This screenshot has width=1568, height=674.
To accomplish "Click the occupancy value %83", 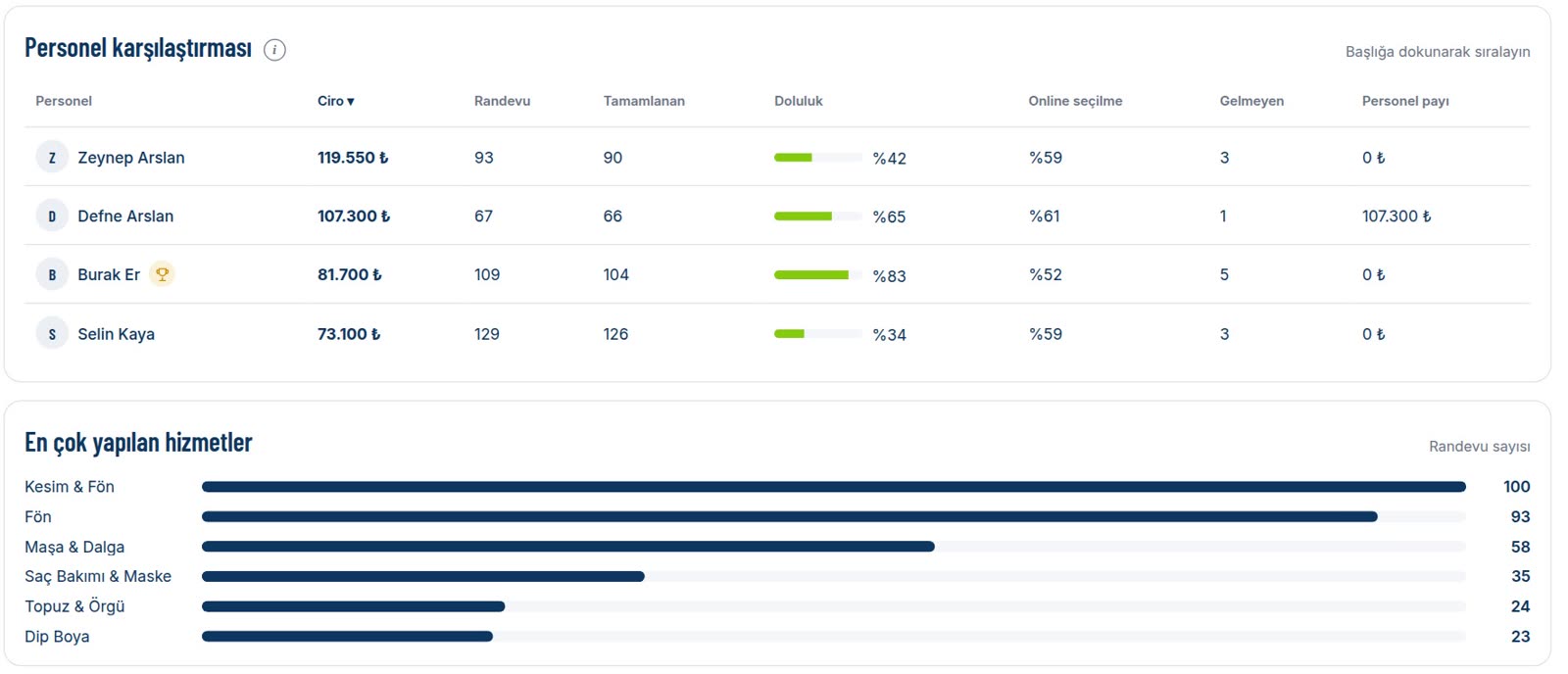I will pyautogui.click(x=890, y=276).
